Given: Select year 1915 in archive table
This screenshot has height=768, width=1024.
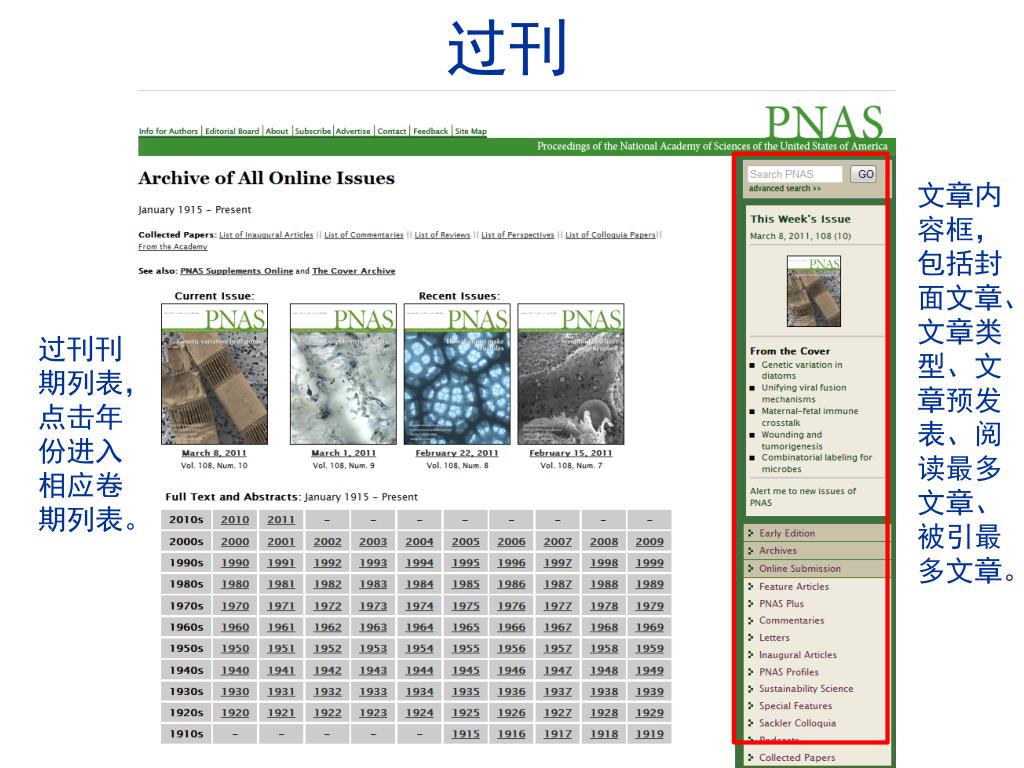Looking at the screenshot, I should coord(466,734).
